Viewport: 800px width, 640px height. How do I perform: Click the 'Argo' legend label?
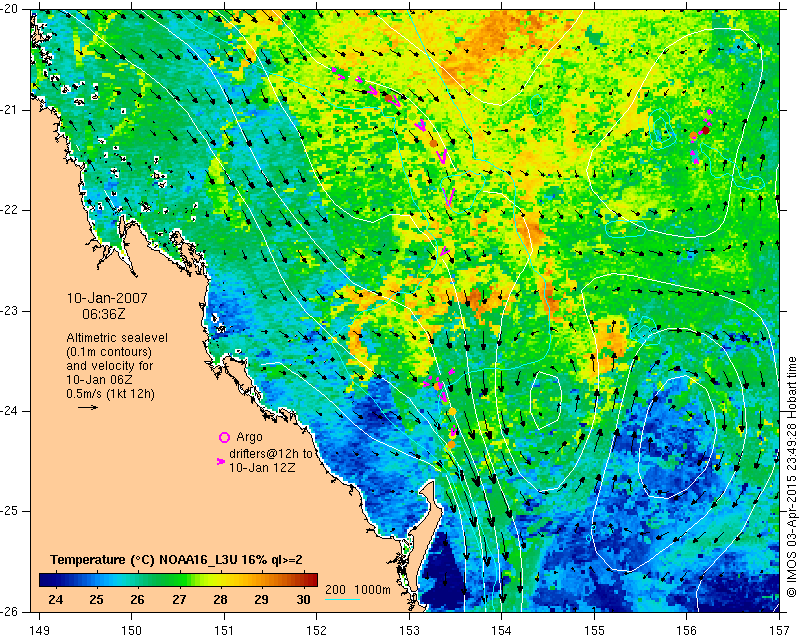click(249, 437)
